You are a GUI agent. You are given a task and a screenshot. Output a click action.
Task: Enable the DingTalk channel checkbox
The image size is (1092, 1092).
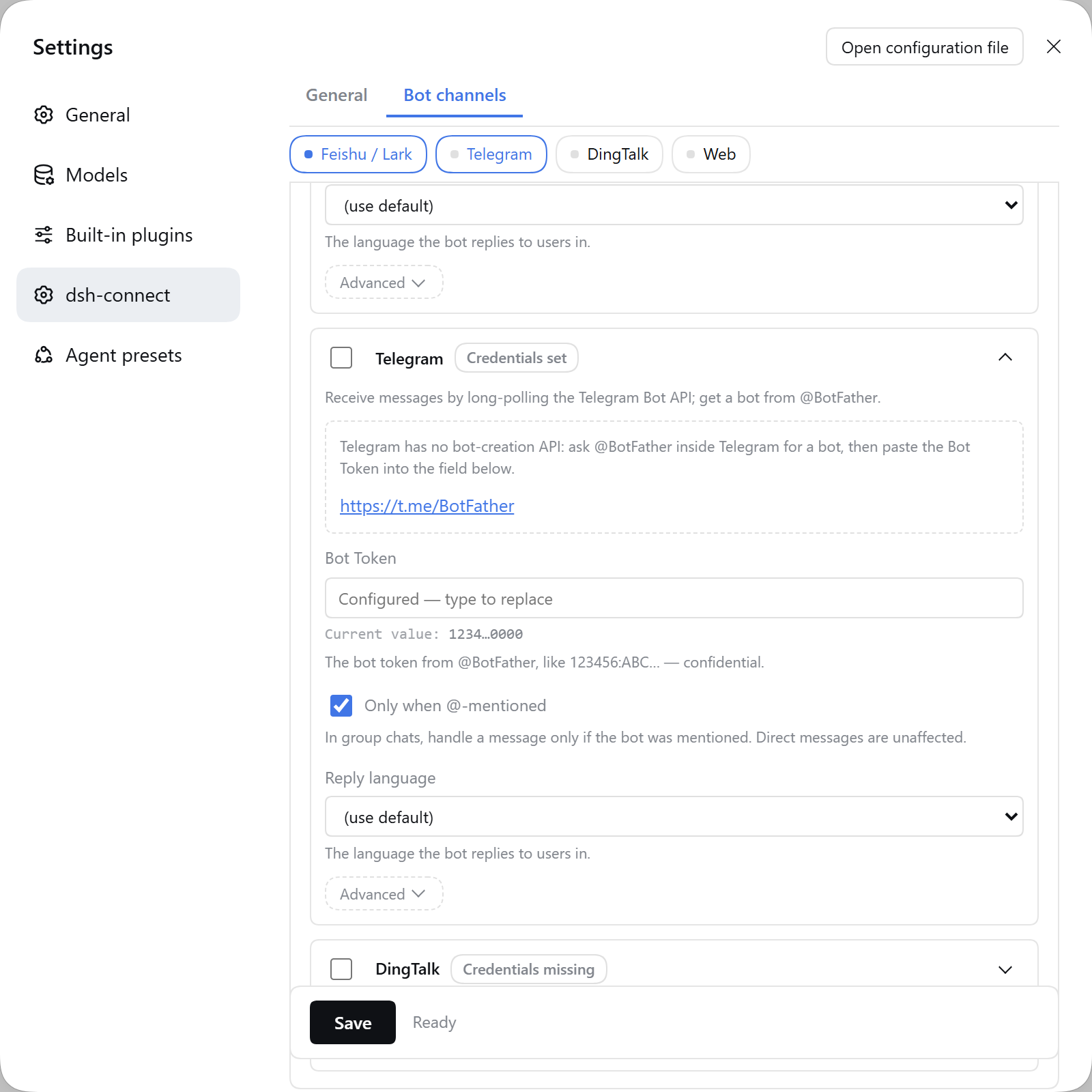pyautogui.click(x=341, y=969)
